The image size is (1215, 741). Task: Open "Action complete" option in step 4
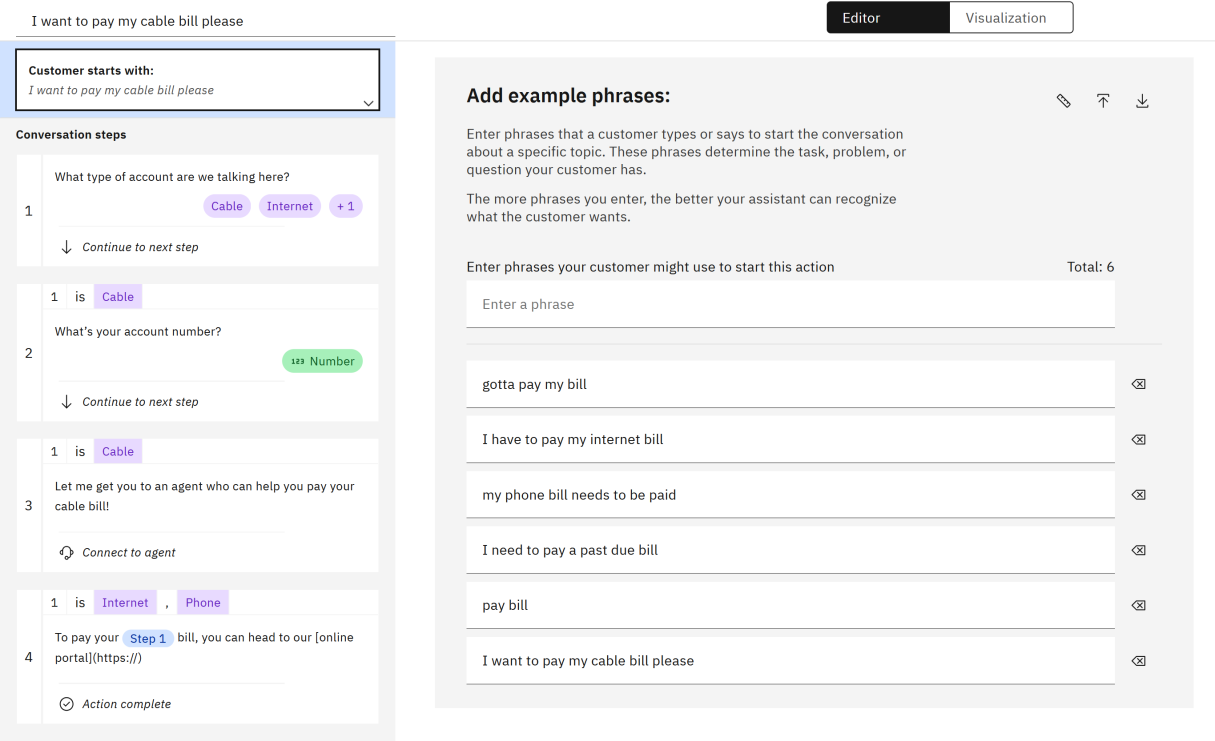tap(126, 704)
